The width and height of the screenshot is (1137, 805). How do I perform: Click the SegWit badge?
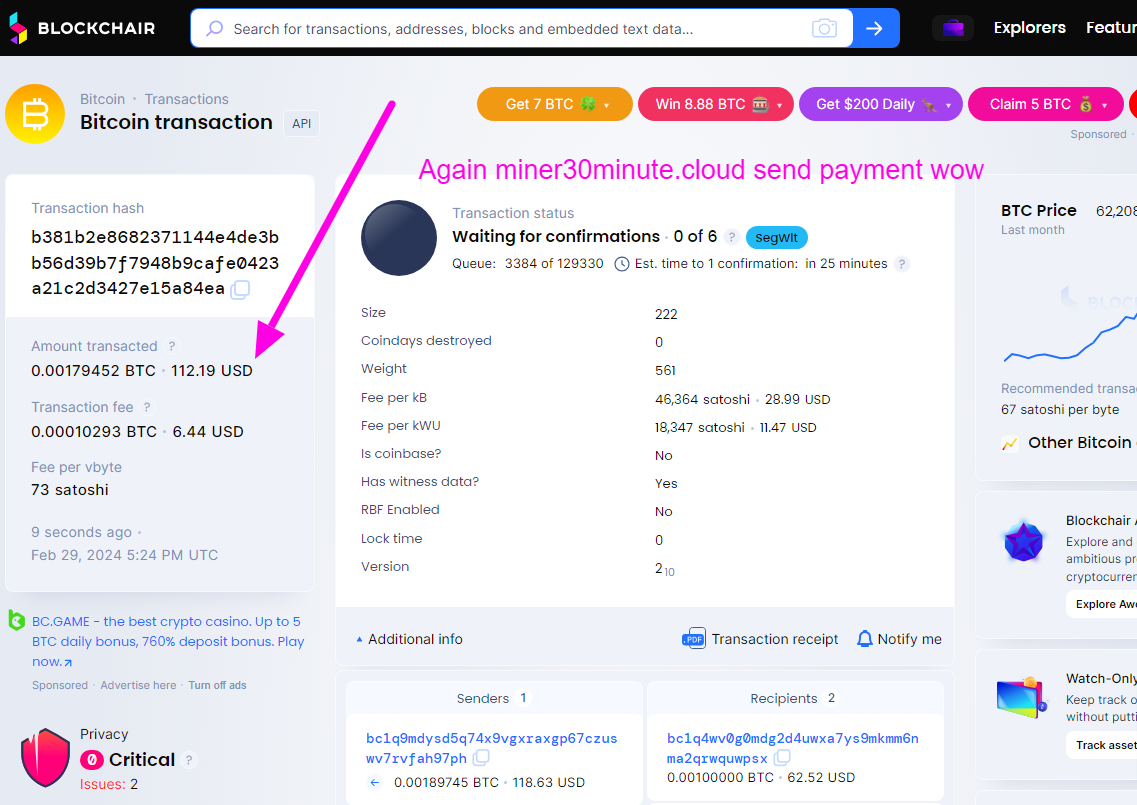[777, 237]
